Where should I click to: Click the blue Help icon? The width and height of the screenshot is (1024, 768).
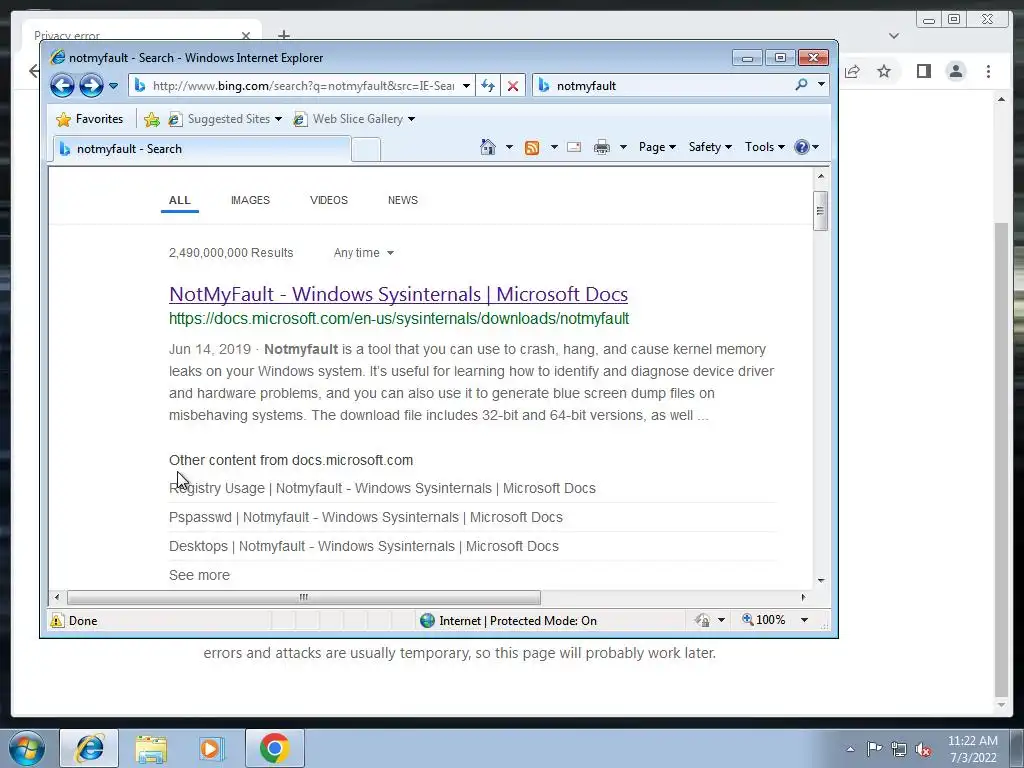(x=802, y=147)
